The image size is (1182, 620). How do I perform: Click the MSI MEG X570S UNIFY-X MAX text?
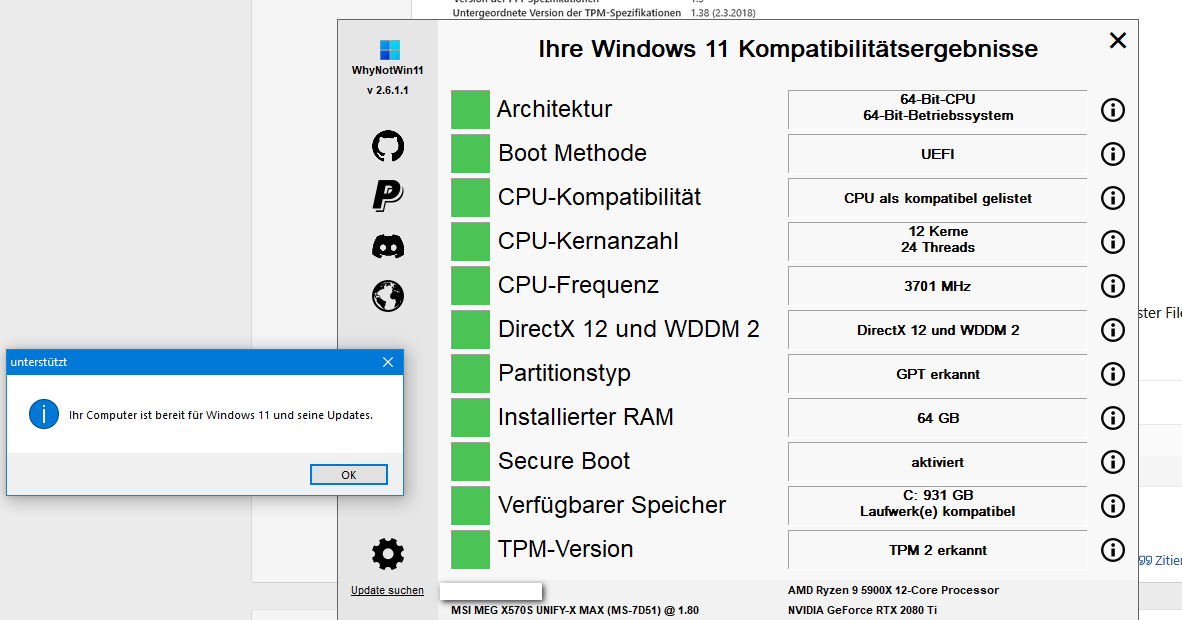(x=574, y=609)
